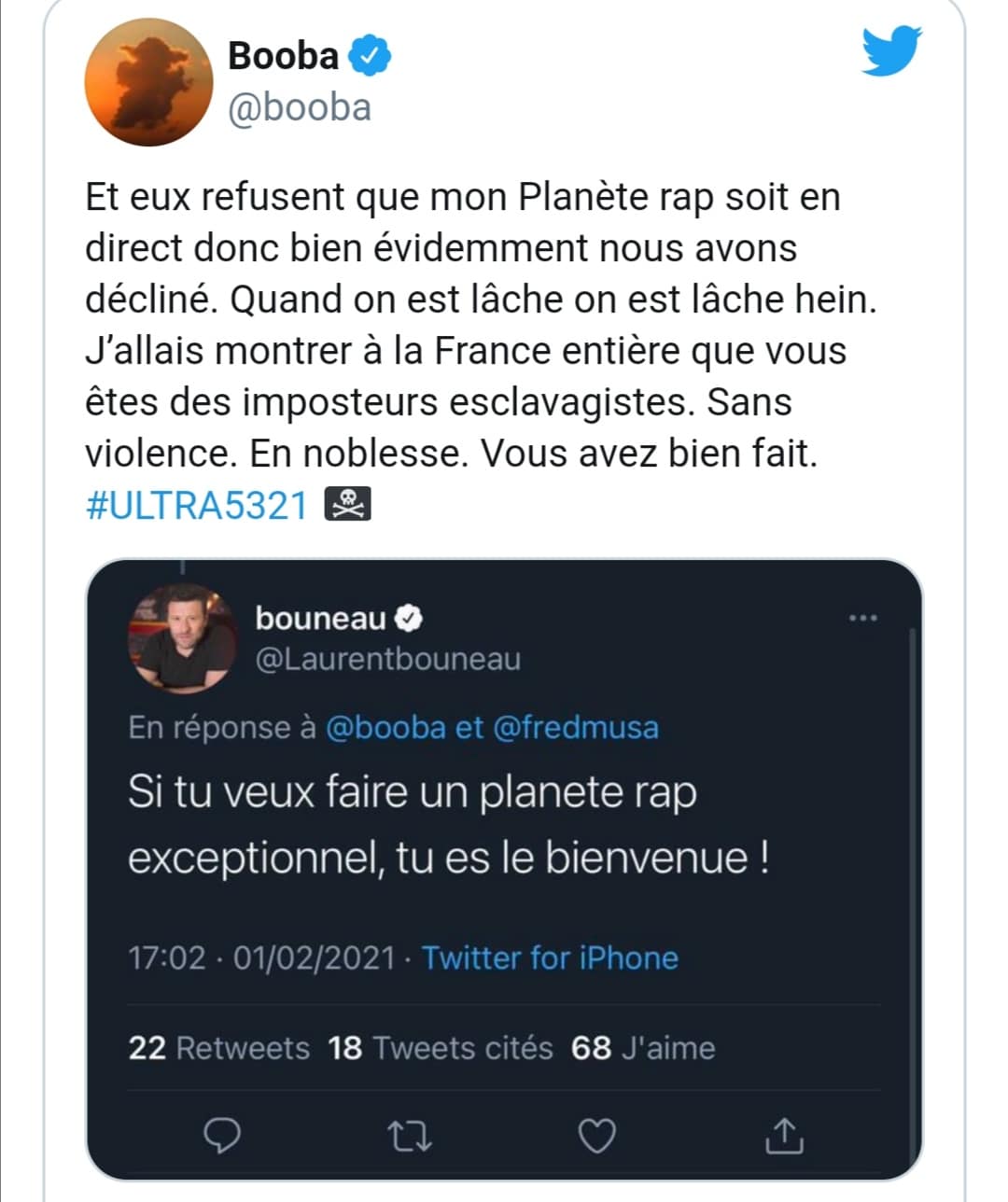The width and height of the screenshot is (1008, 1202).
Task: Retweet the bouneau tweet
Action: coord(409,1136)
